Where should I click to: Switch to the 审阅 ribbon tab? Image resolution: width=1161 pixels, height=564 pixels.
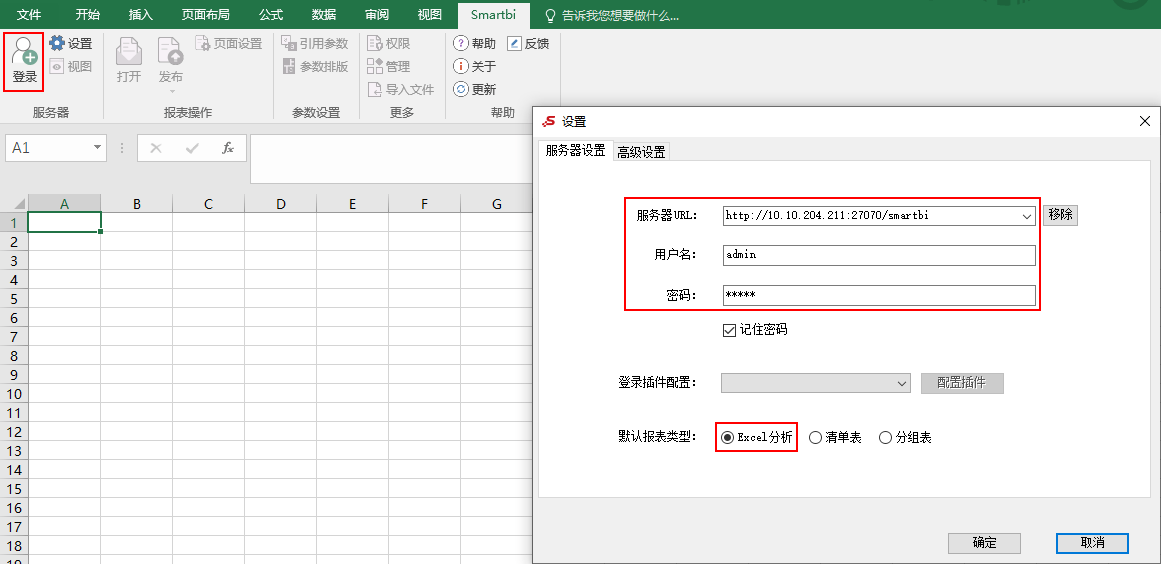(x=377, y=15)
